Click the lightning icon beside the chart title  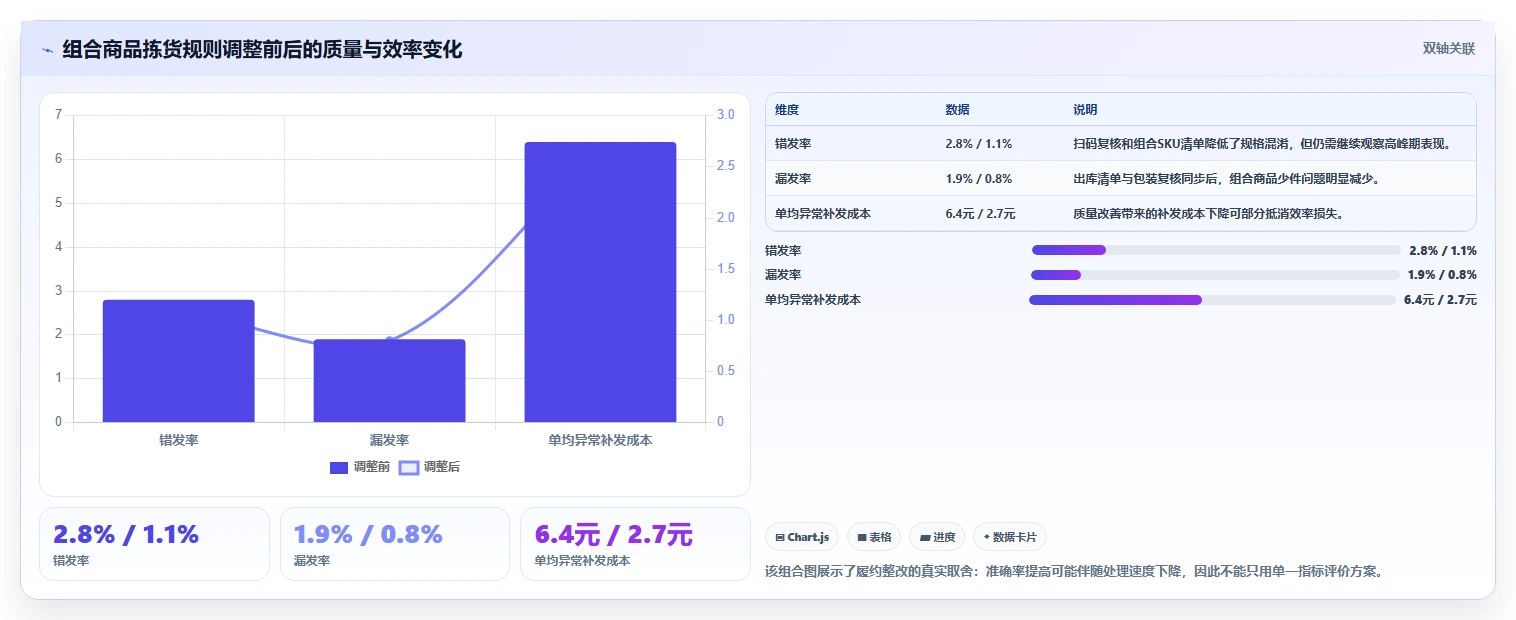coord(47,50)
